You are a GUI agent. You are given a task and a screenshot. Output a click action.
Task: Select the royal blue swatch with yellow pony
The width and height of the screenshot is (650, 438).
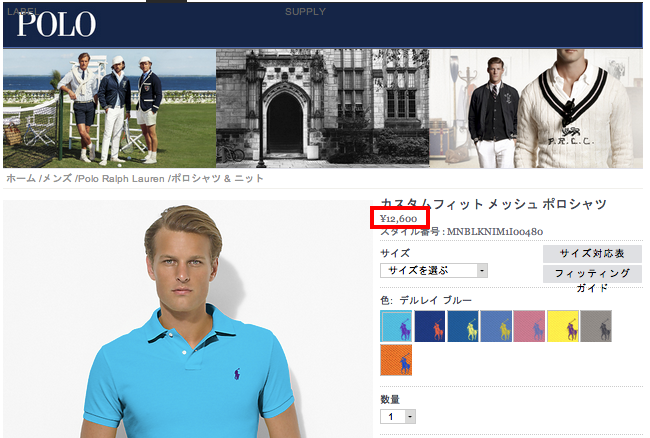click(x=463, y=326)
